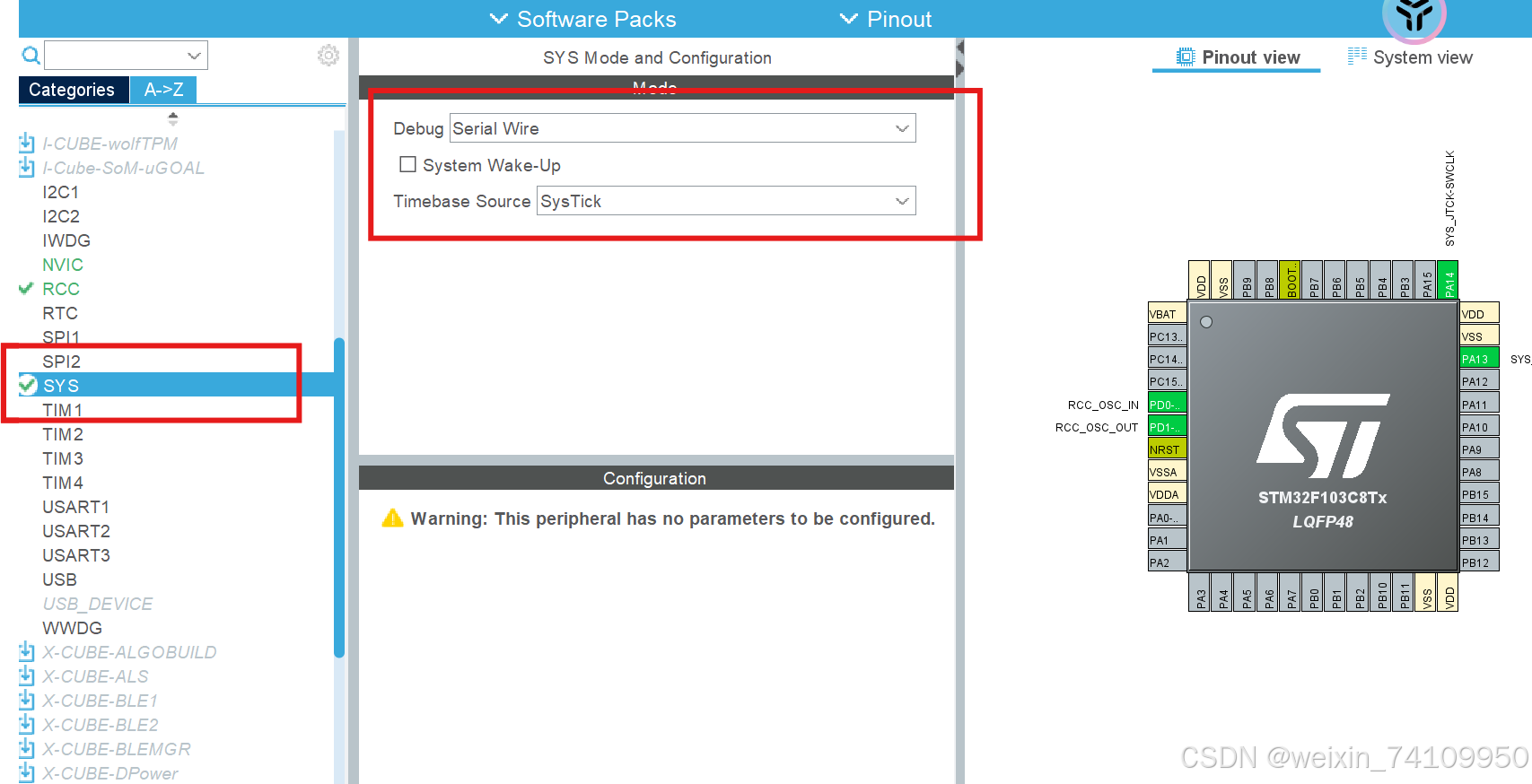Select TIM2 in the peripheral list
This screenshot has width=1532, height=784.
pos(63,434)
